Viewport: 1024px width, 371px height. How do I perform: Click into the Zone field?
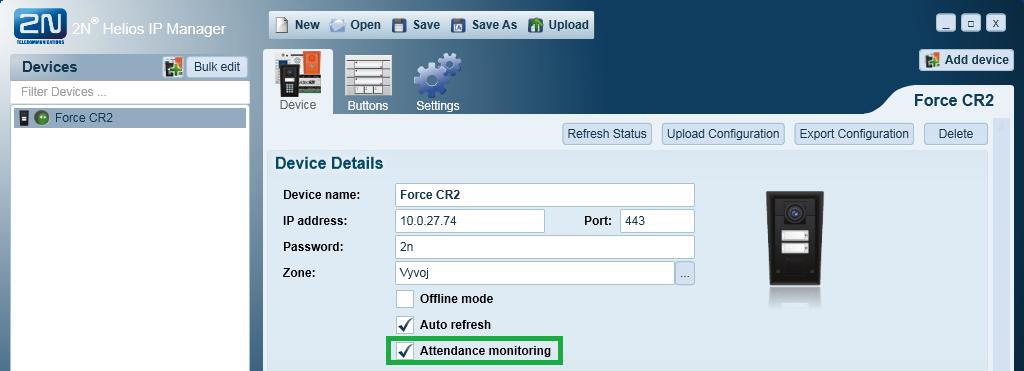pos(534,273)
